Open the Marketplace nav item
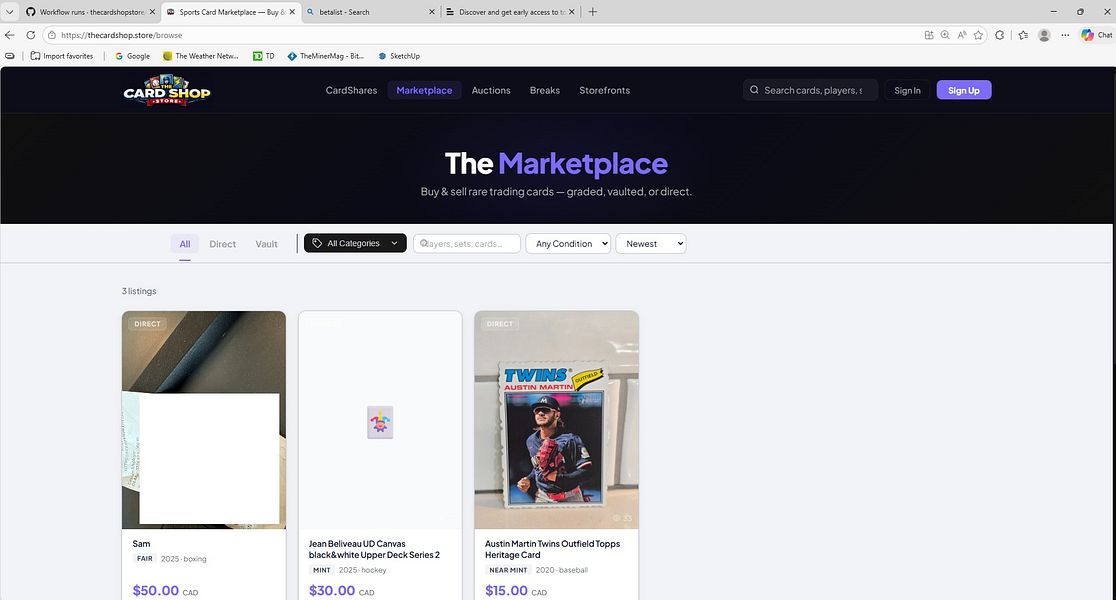Screen dimensions: 1116x600 (424, 90)
